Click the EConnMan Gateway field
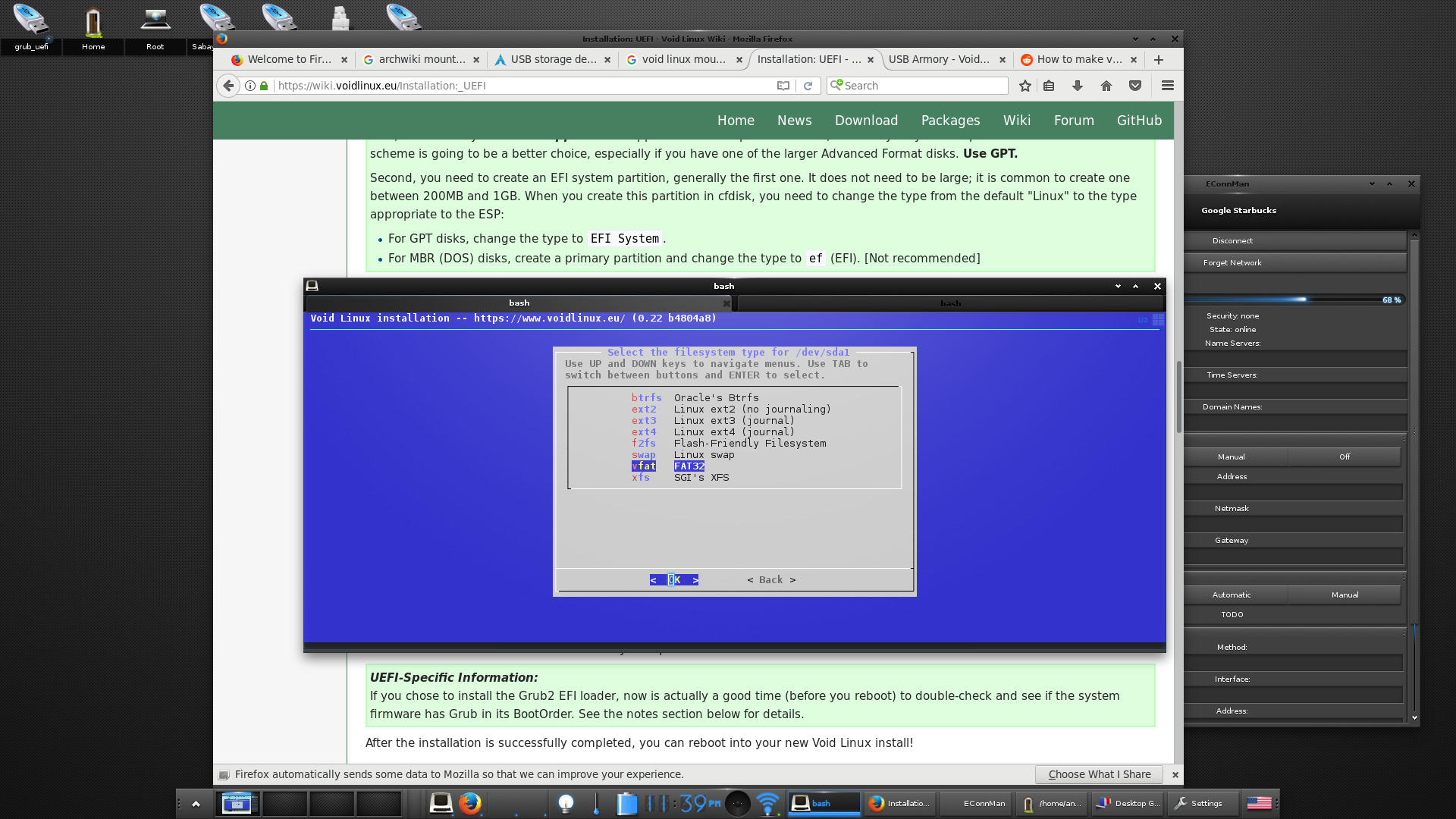Image resolution: width=1456 pixels, height=819 pixels. point(1294,556)
